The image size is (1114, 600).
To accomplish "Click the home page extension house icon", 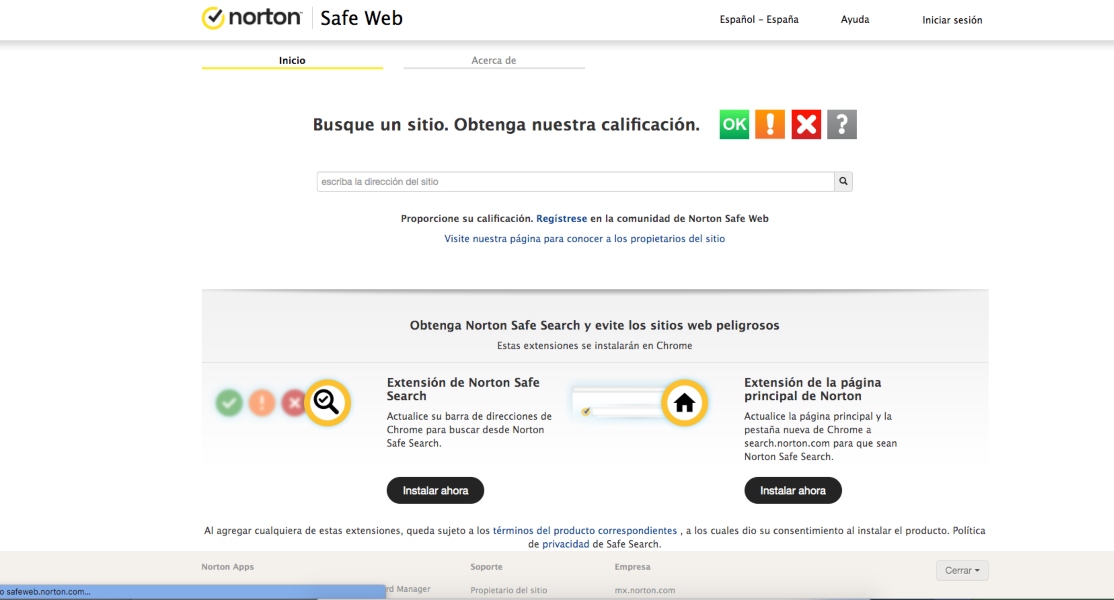I will click(685, 403).
